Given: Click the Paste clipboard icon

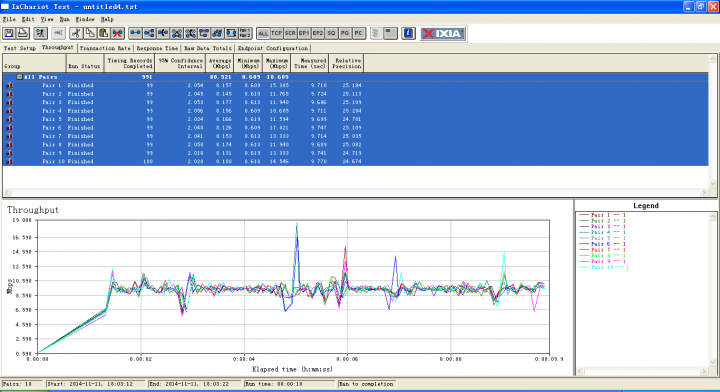Looking at the screenshot, I should (x=104, y=33).
